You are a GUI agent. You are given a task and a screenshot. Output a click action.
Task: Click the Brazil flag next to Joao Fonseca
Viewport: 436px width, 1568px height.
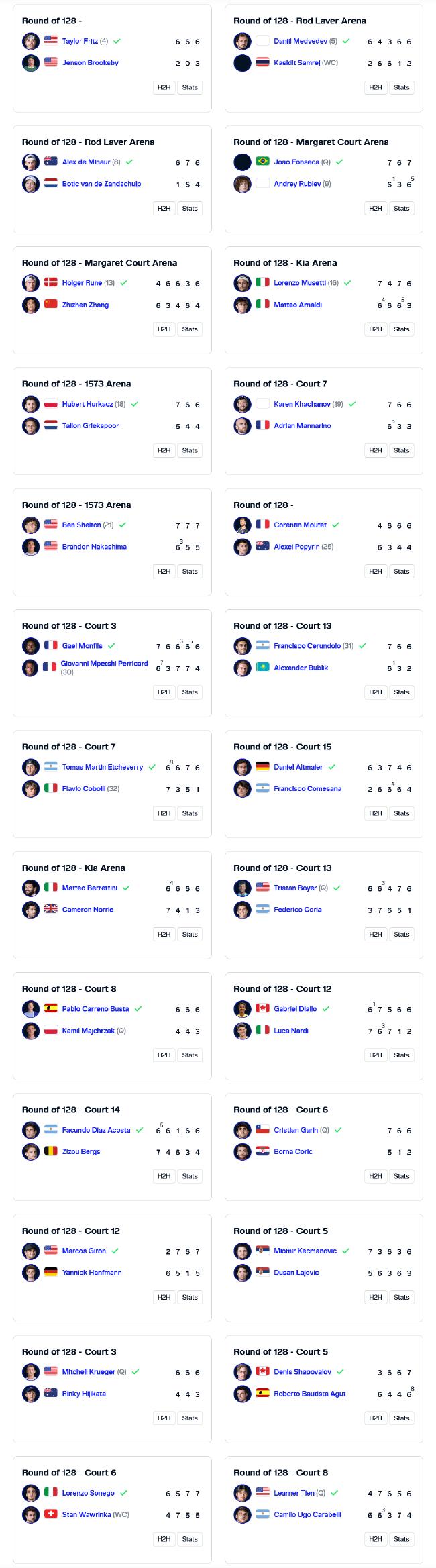pyautogui.click(x=262, y=162)
